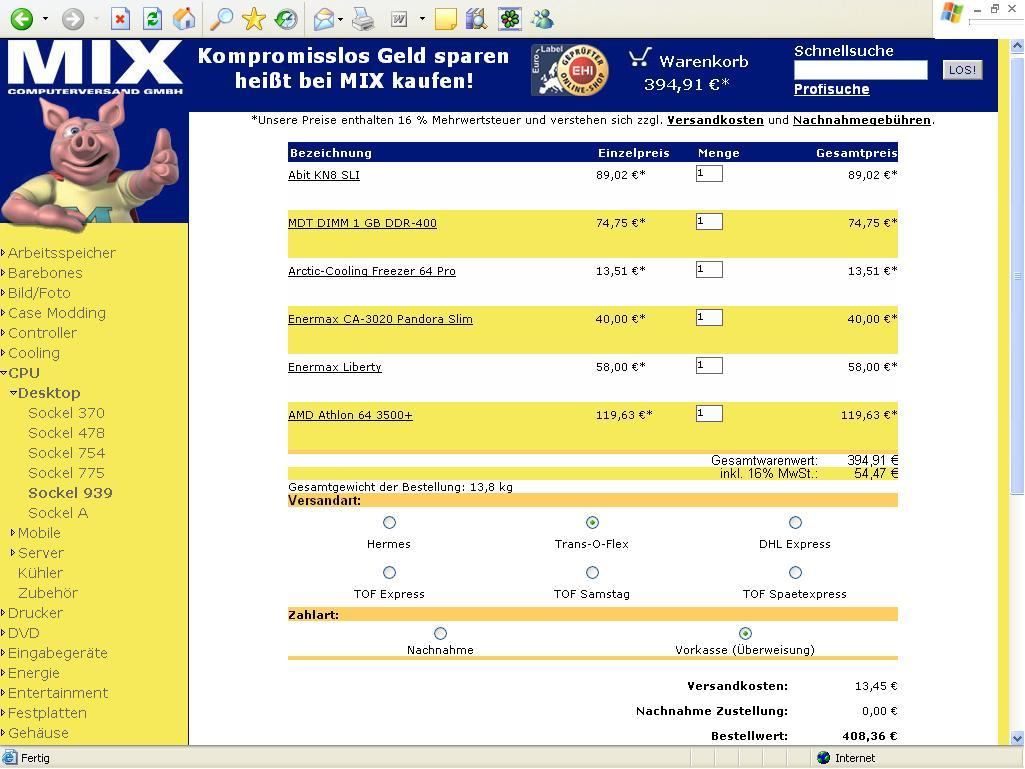Select TOF Express shipping option

tap(390, 573)
